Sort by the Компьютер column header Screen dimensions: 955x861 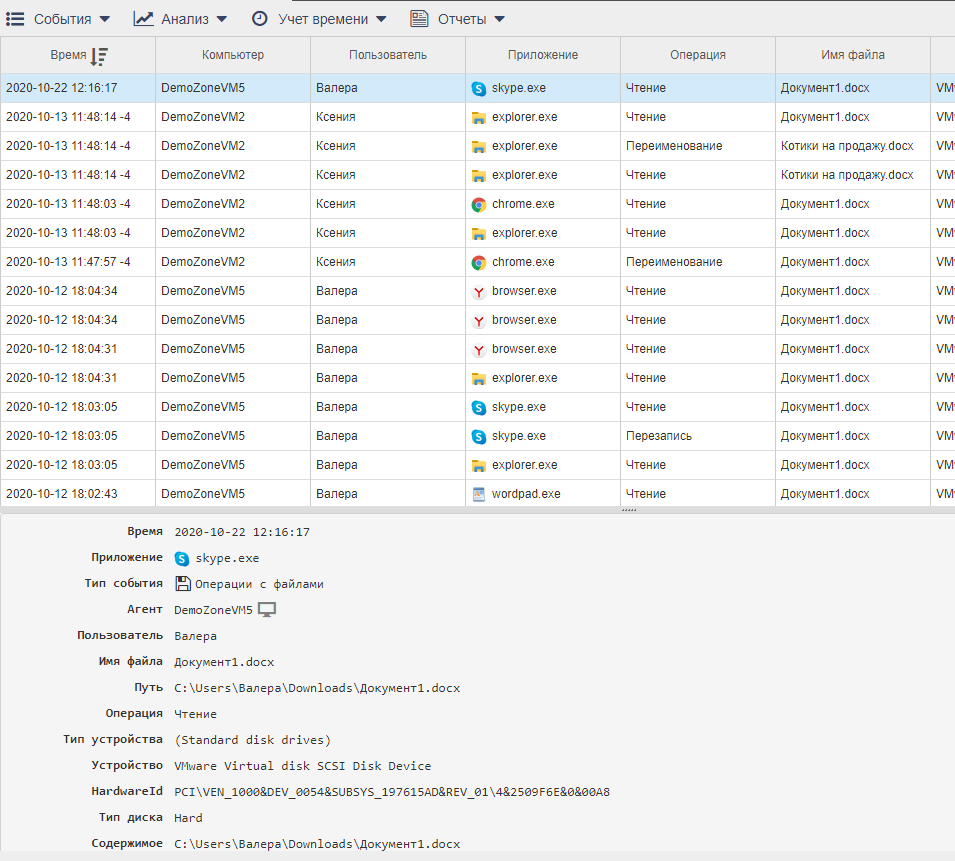pos(233,55)
